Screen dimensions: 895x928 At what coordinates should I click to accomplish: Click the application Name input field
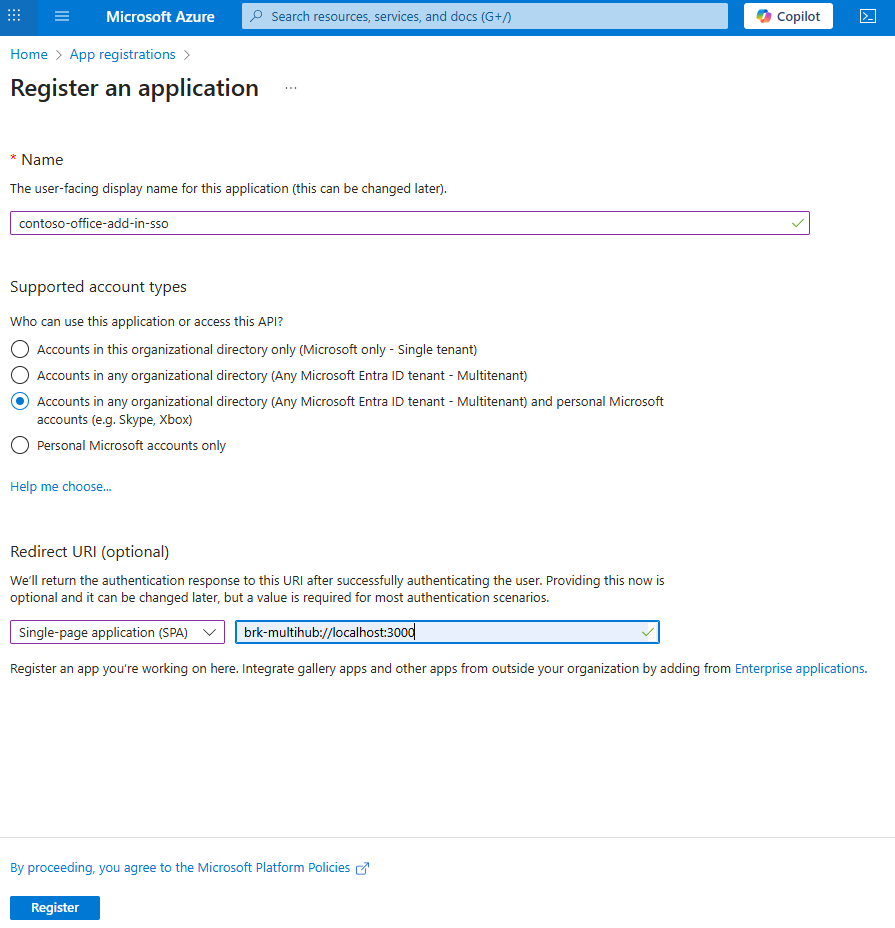click(x=409, y=222)
